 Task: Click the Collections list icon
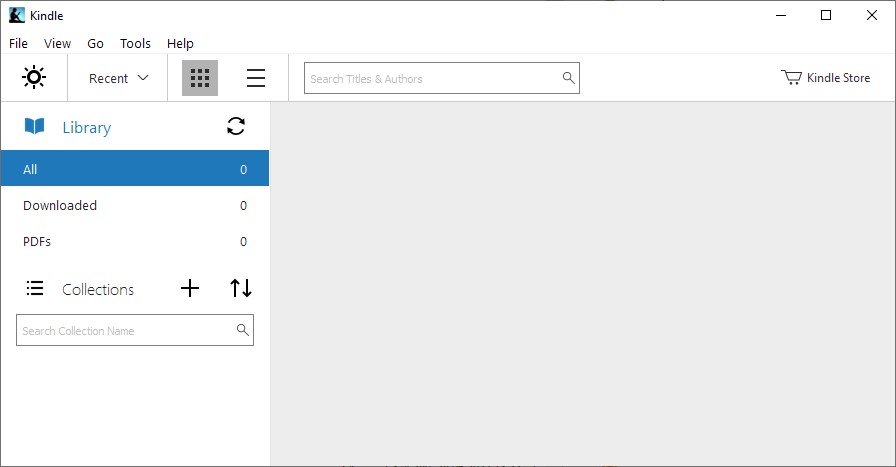tap(35, 289)
